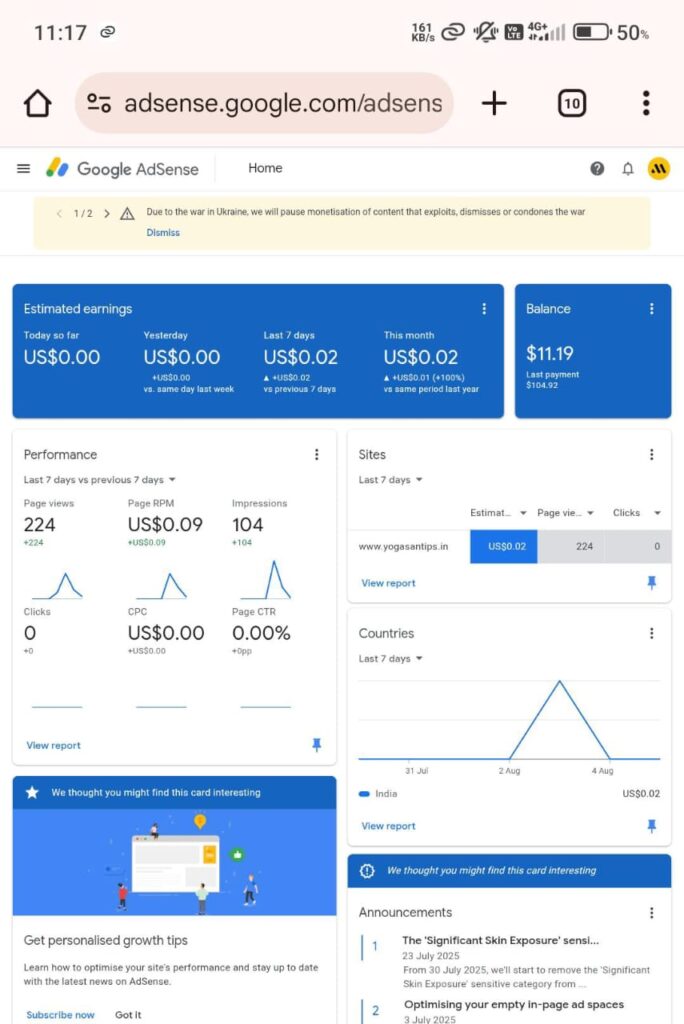Open View report in Sites card

pyautogui.click(x=388, y=583)
